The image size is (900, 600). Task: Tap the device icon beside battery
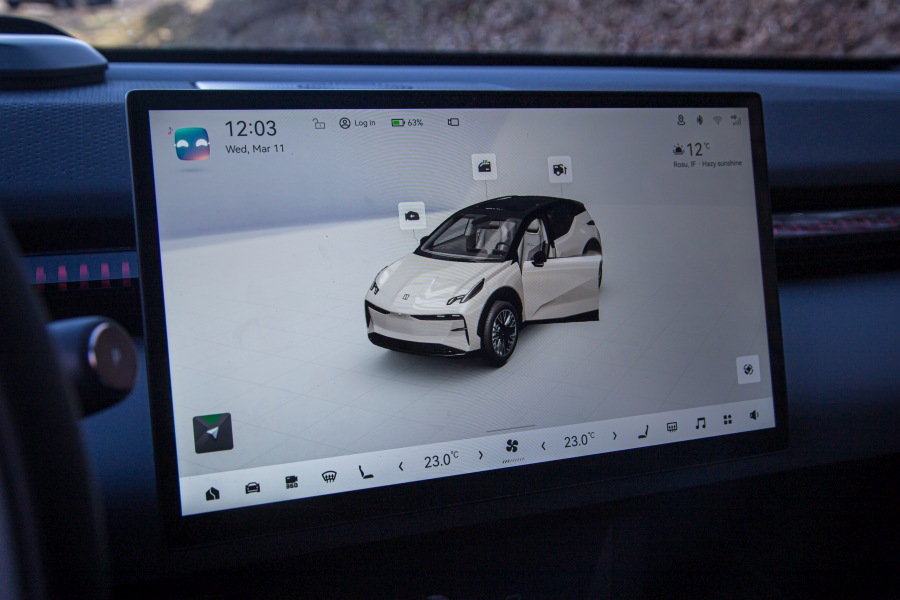click(x=453, y=122)
